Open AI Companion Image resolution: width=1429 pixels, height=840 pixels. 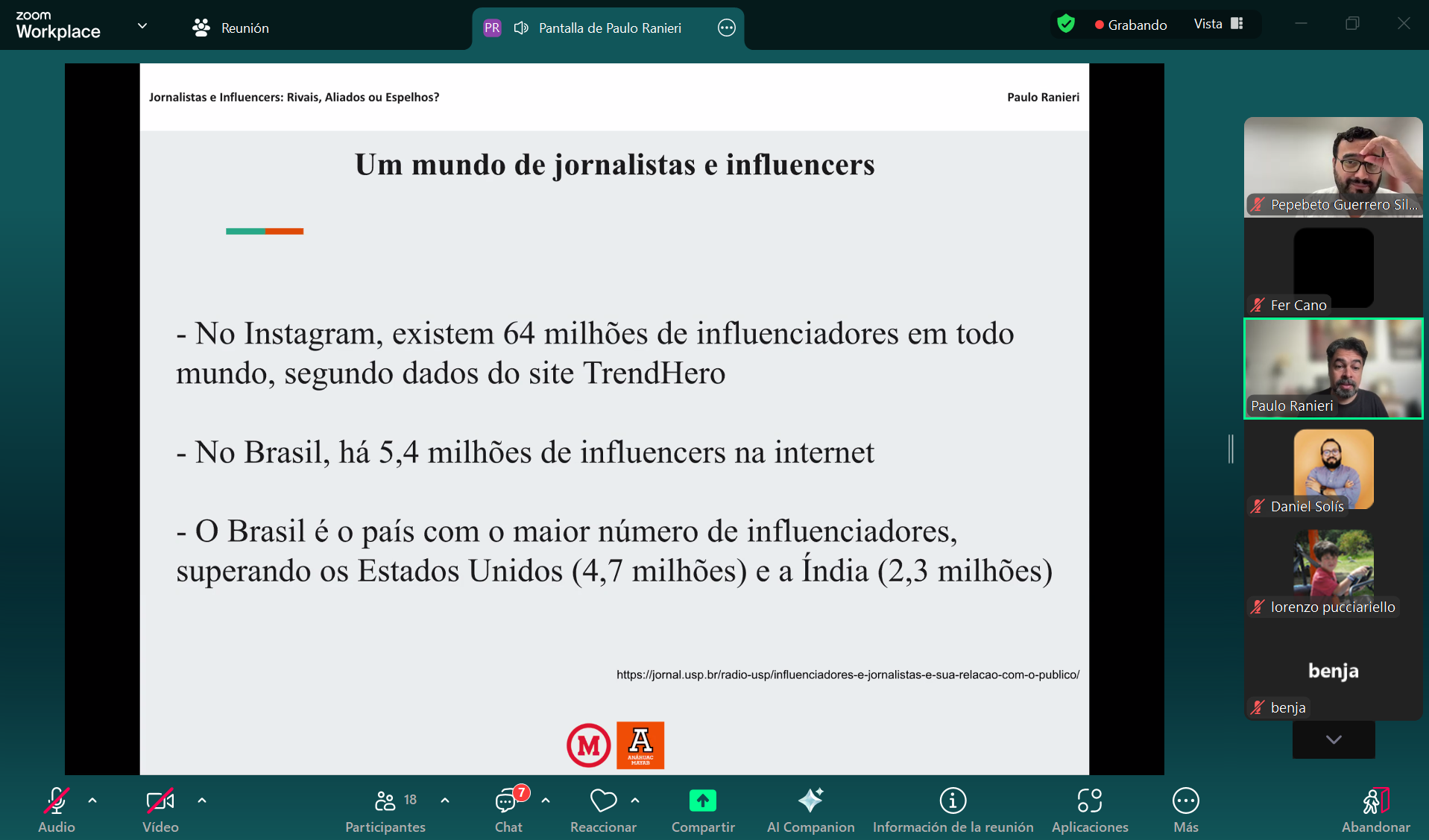810,809
